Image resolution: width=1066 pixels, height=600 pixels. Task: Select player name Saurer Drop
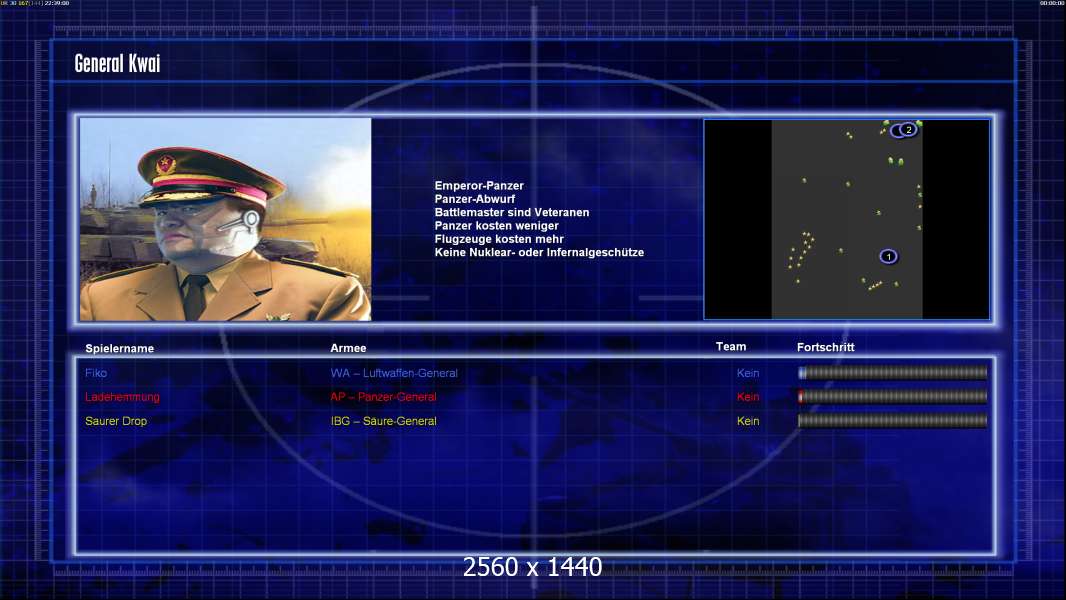point(116,421)
